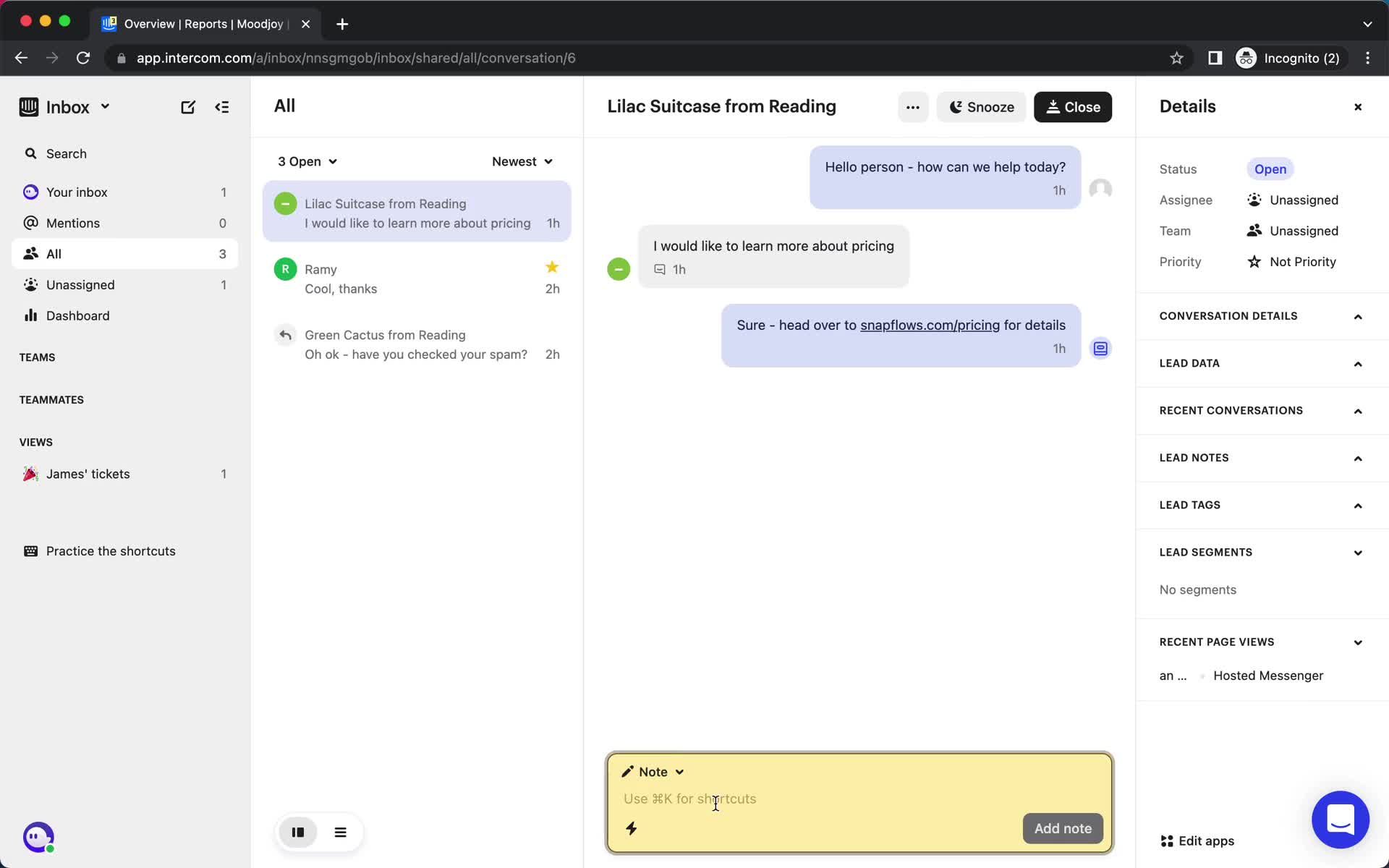Close the conversation with Close button

(1073, 107)
